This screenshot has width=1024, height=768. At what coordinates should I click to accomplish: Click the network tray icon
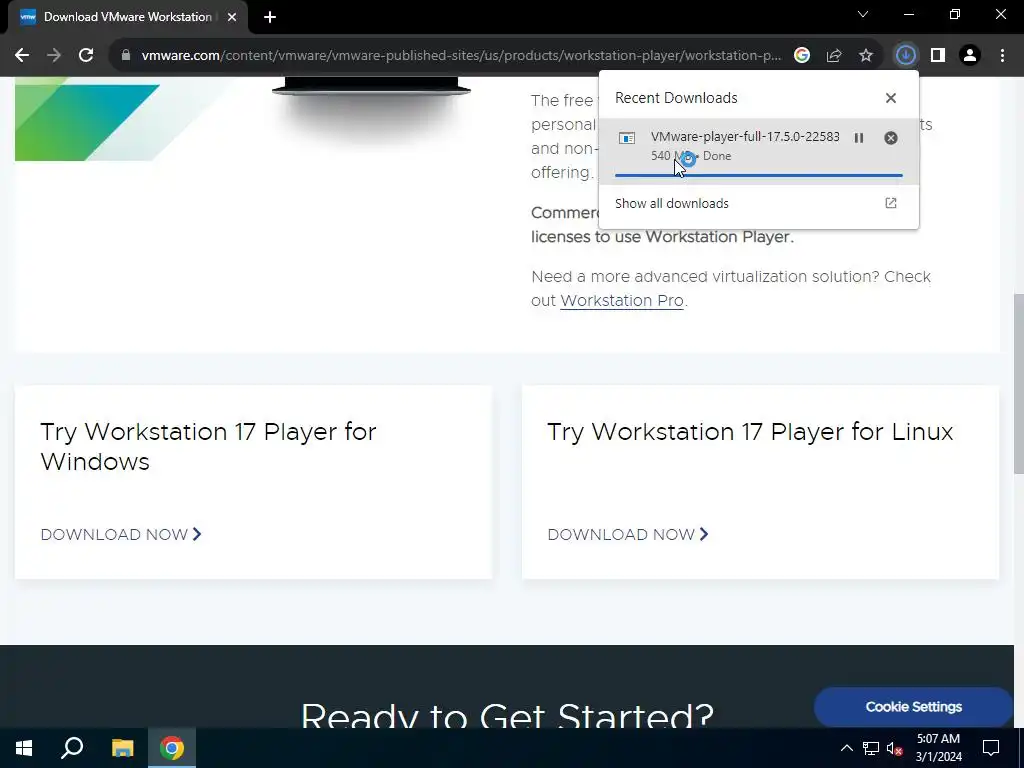[871, 748]
